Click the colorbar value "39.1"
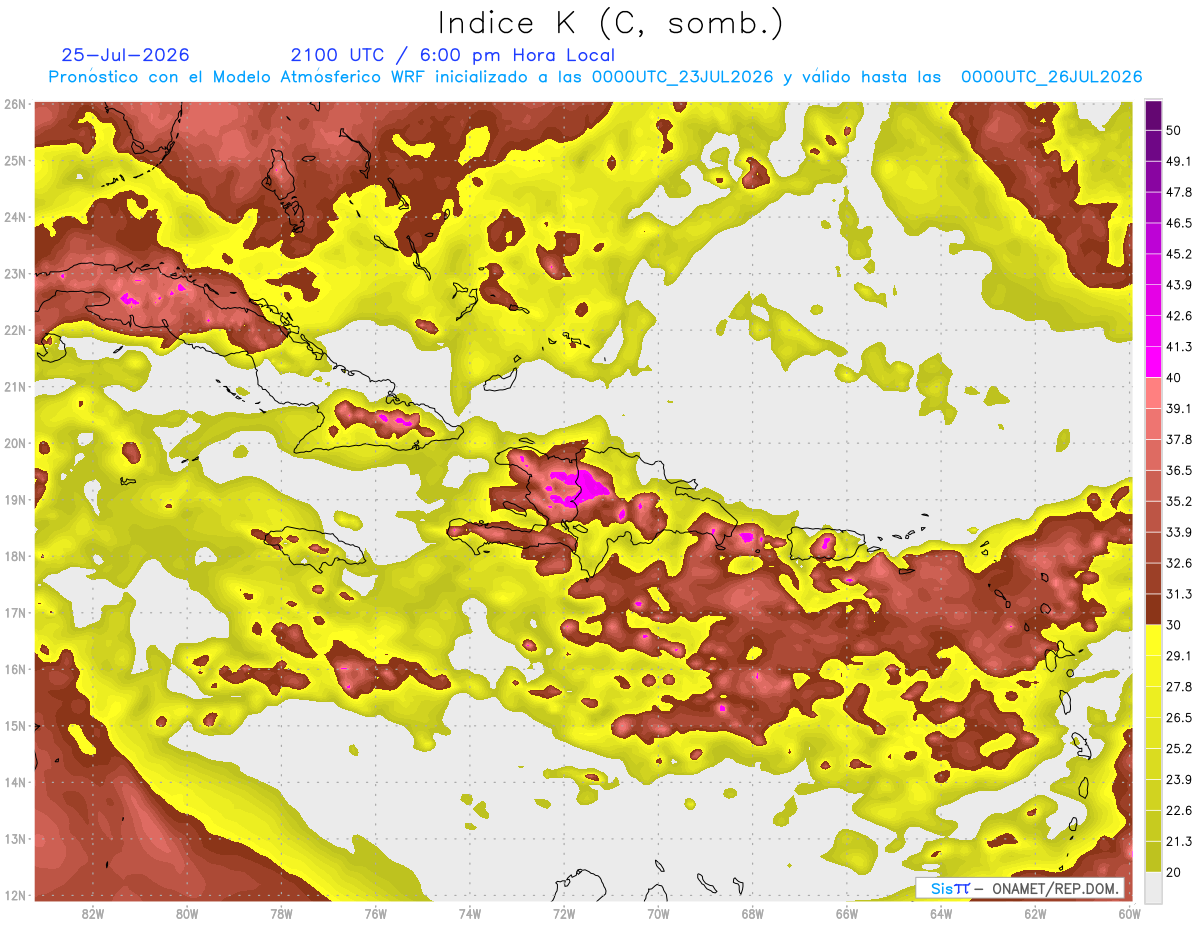 [x=1179, y=409]
